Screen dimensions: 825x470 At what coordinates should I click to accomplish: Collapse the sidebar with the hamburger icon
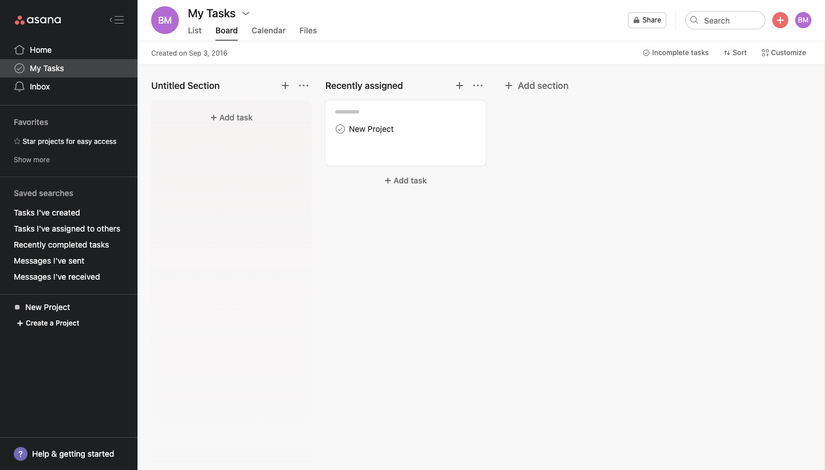point(117,20)
